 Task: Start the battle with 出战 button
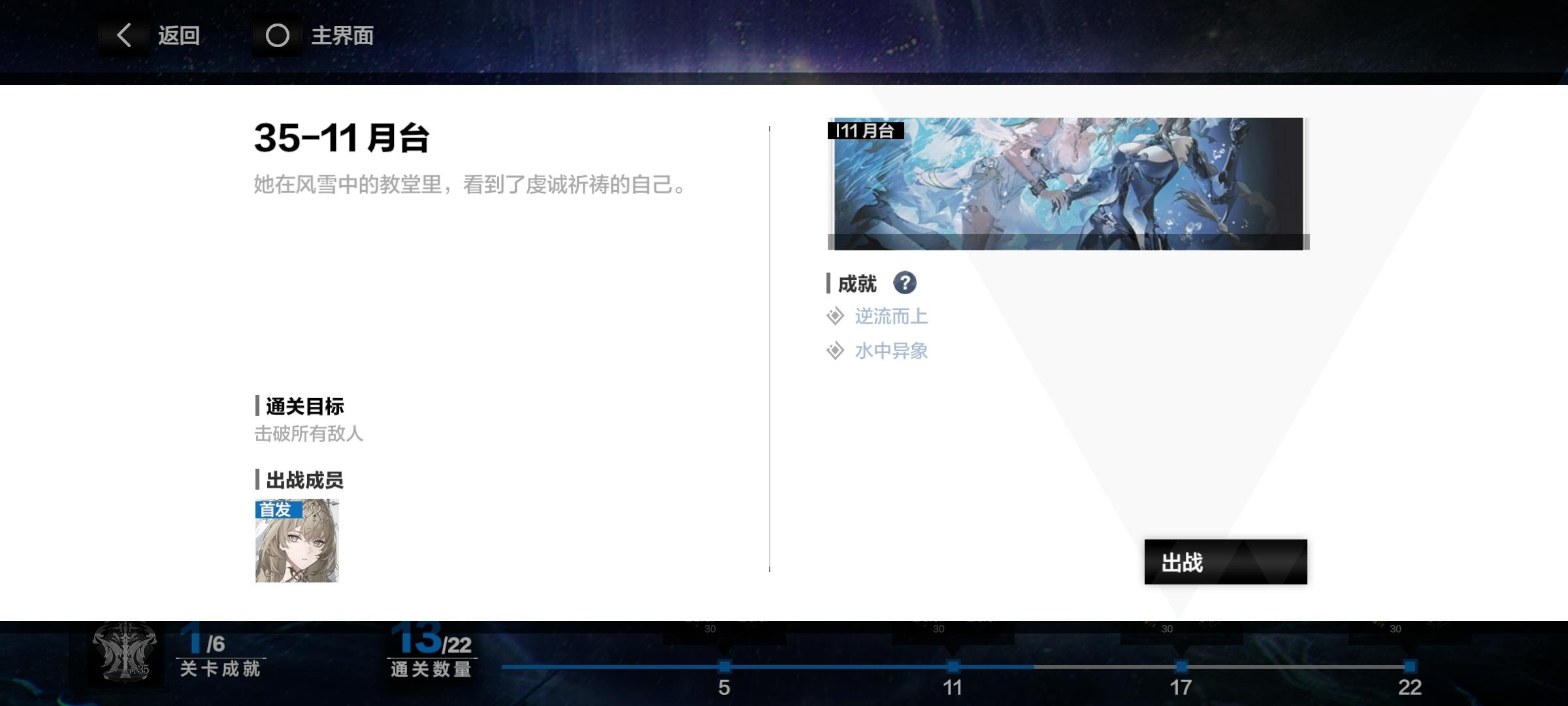click(x=1226, y=562)
